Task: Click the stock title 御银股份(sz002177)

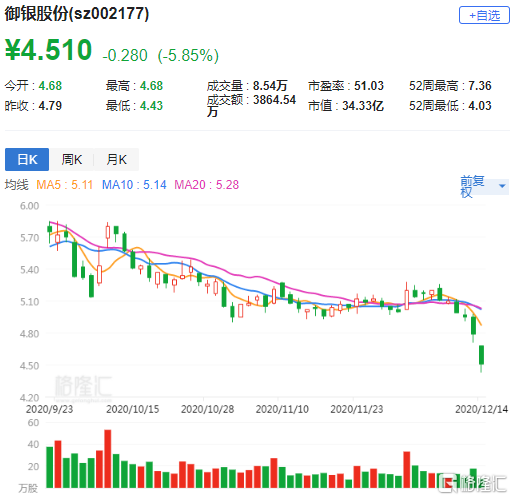Action: [77, 14]
